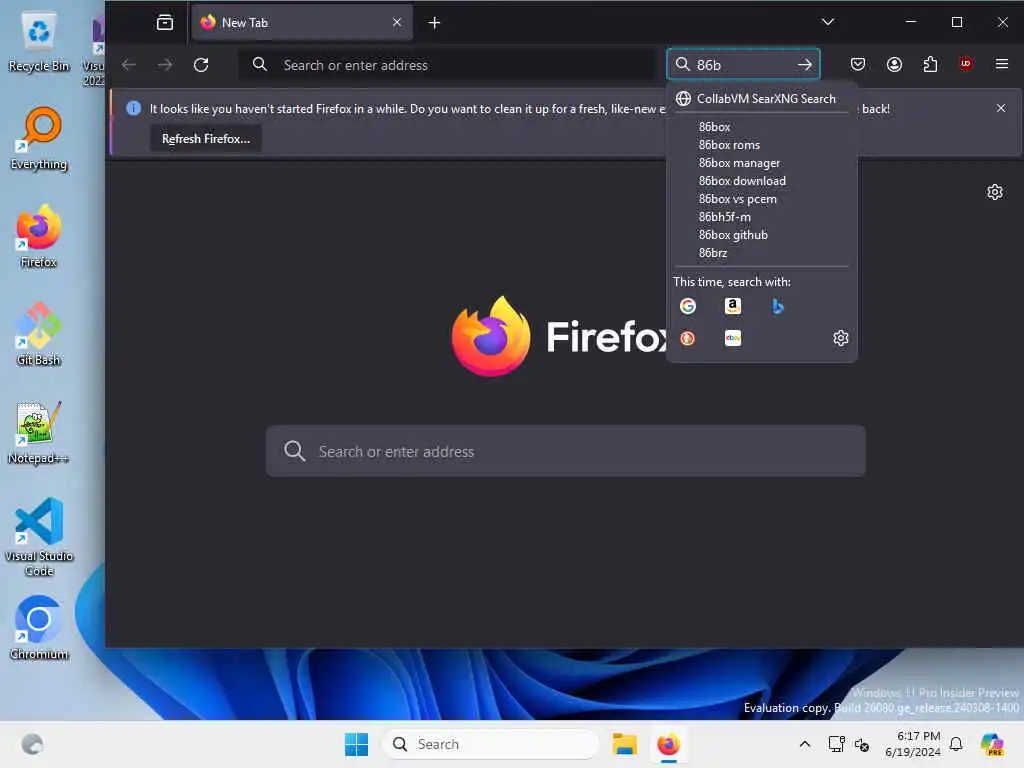Open Firefox View tab list icon
The width and height of the screenshot is (1024, 768).
(x=165, y=23)
